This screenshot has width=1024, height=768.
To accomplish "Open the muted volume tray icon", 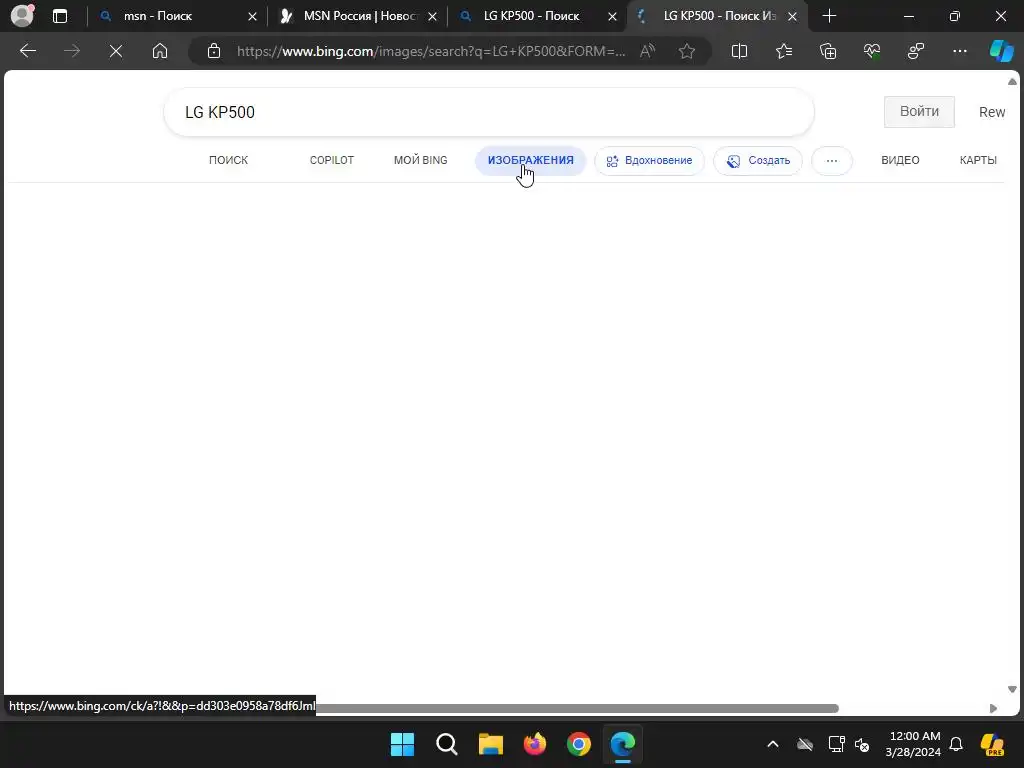I will click(862, 744).
